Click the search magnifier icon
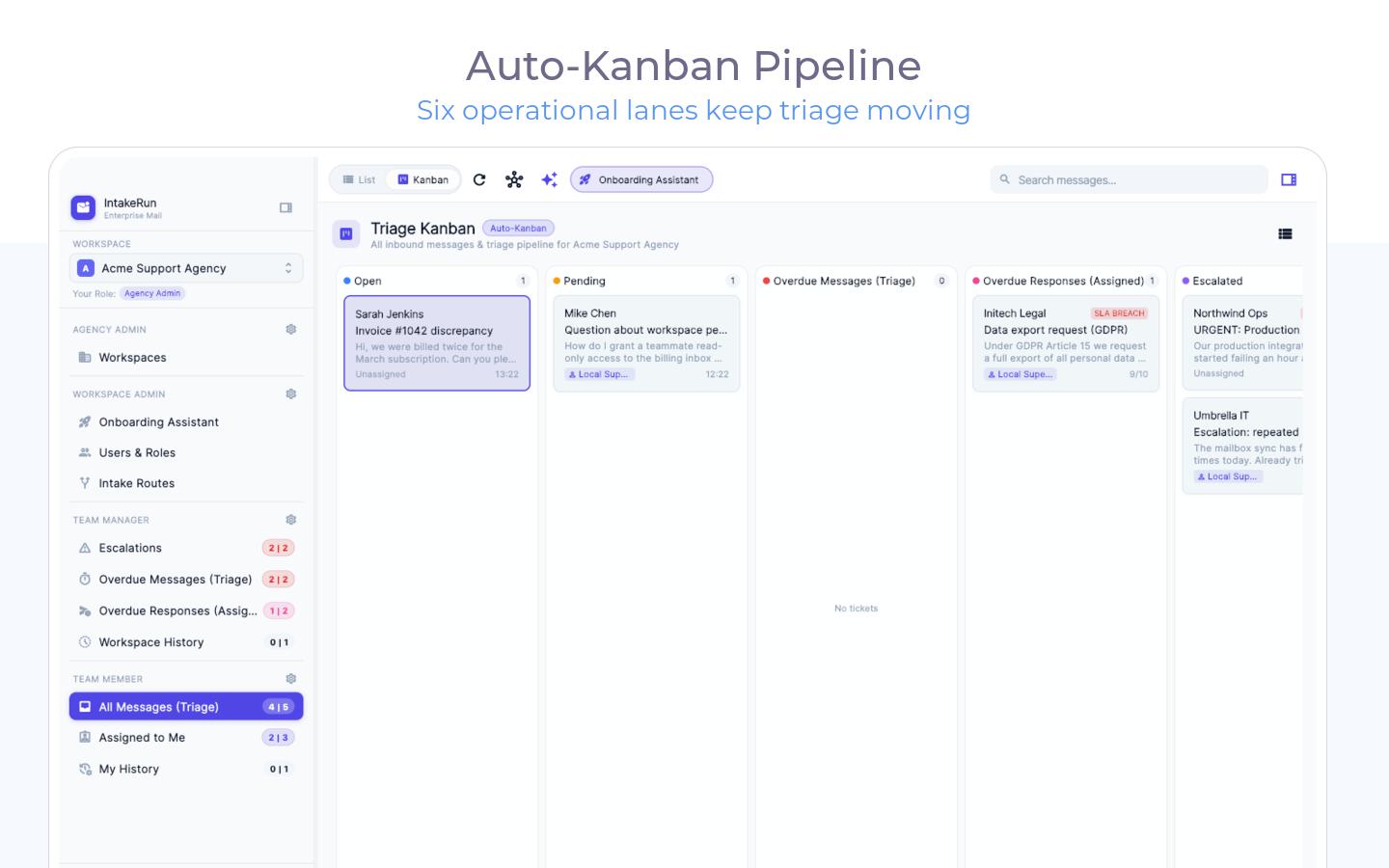 pyautogui.click(x=1005, y=179)
